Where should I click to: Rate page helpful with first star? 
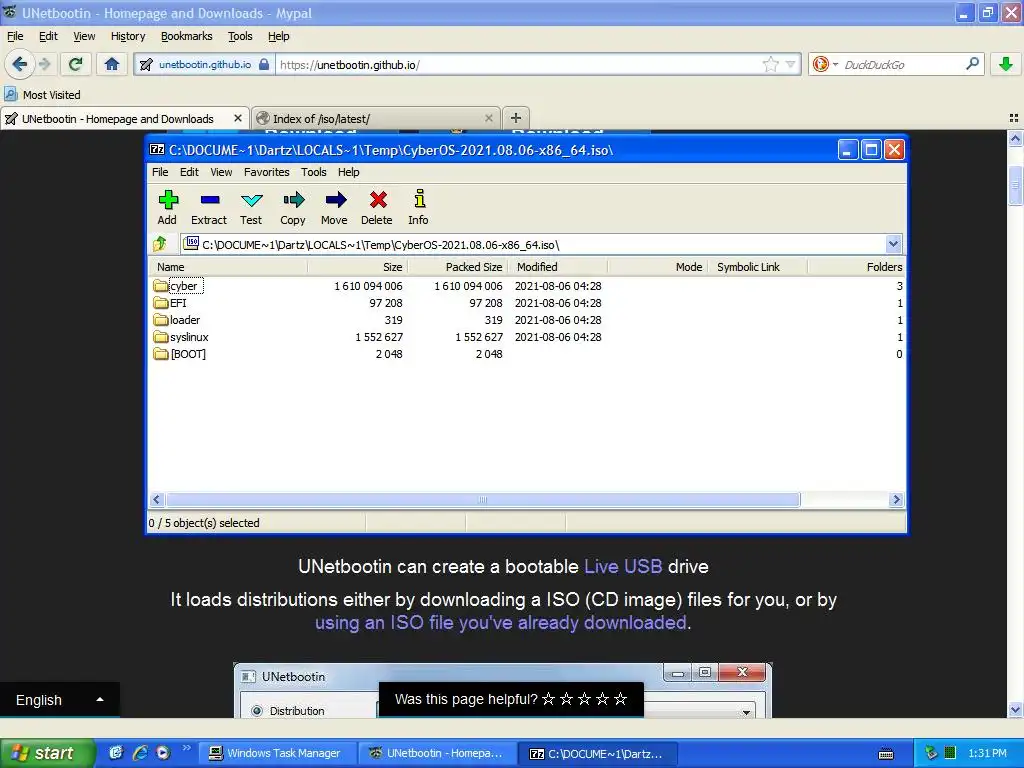549,699
